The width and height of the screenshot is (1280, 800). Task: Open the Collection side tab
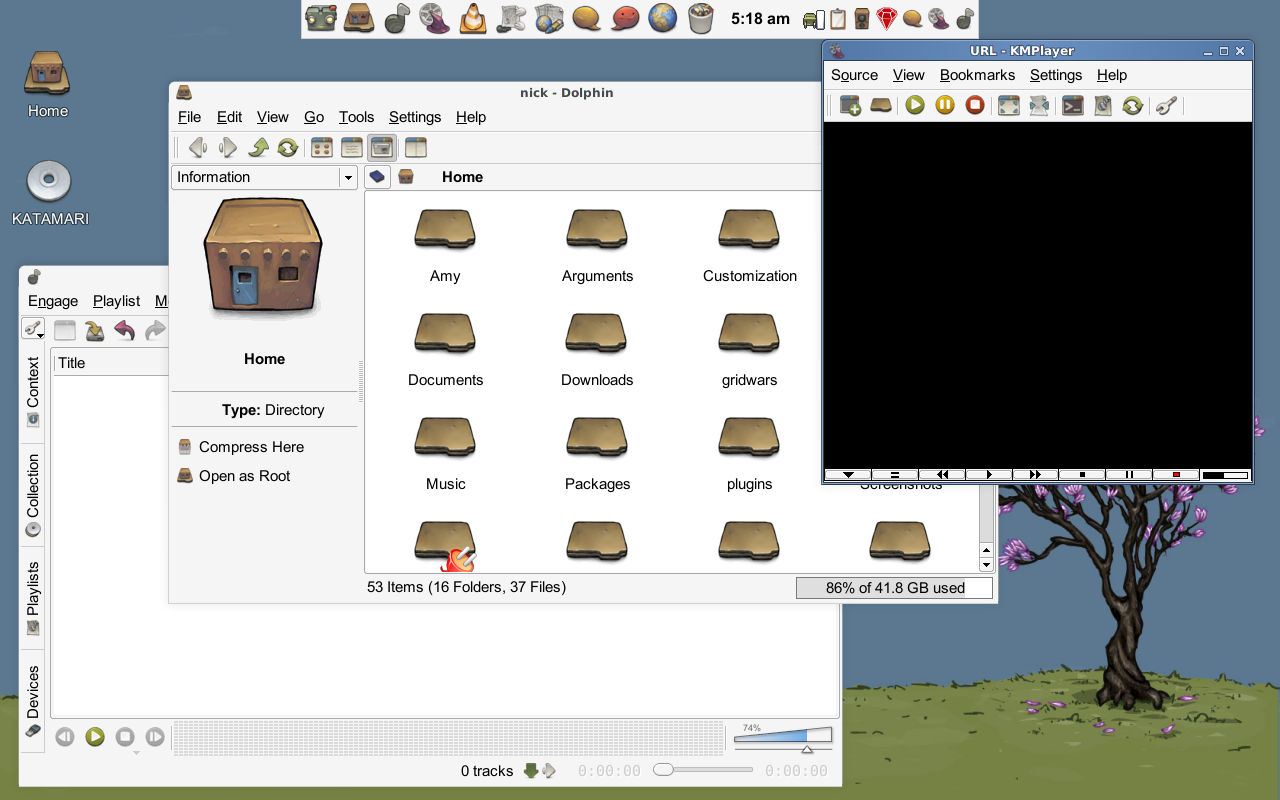point(33,495)
